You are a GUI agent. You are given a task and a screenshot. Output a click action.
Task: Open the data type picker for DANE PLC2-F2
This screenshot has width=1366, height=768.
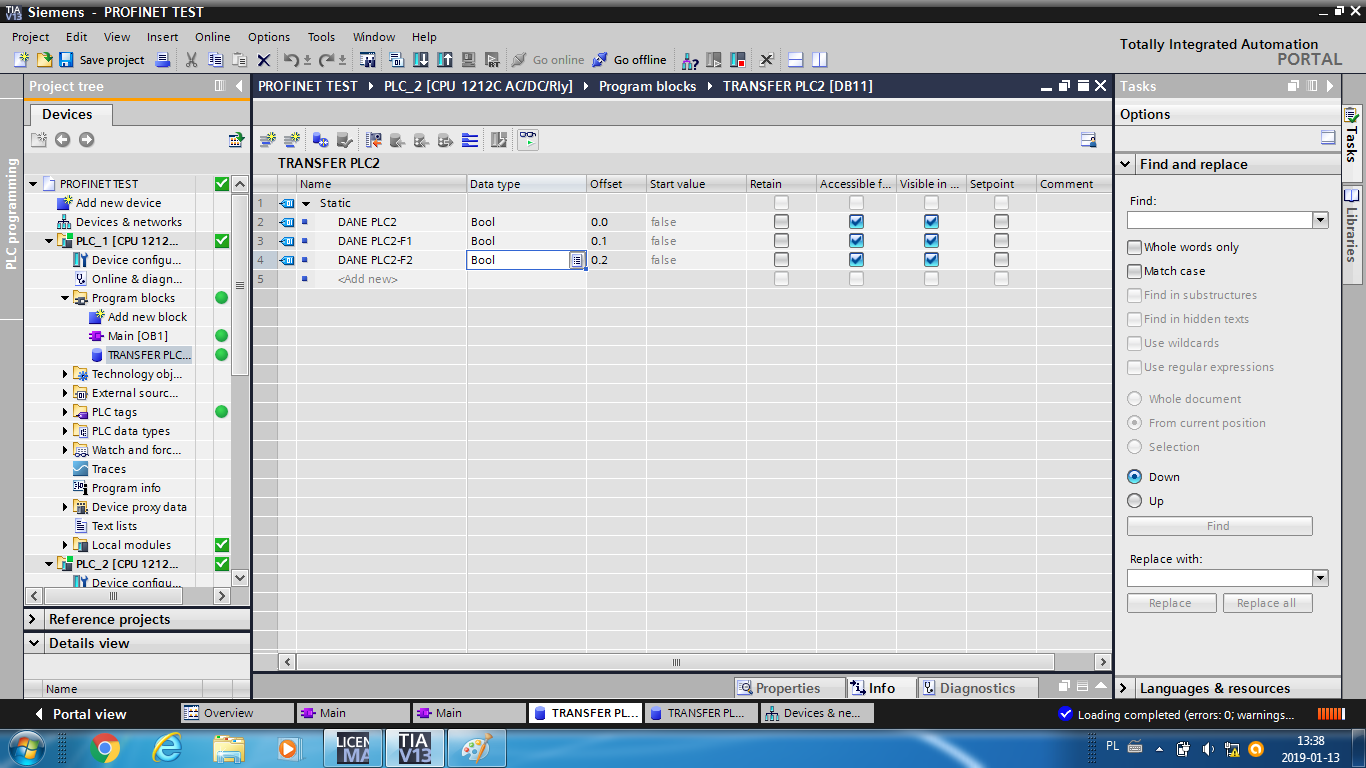coord(577,260)
